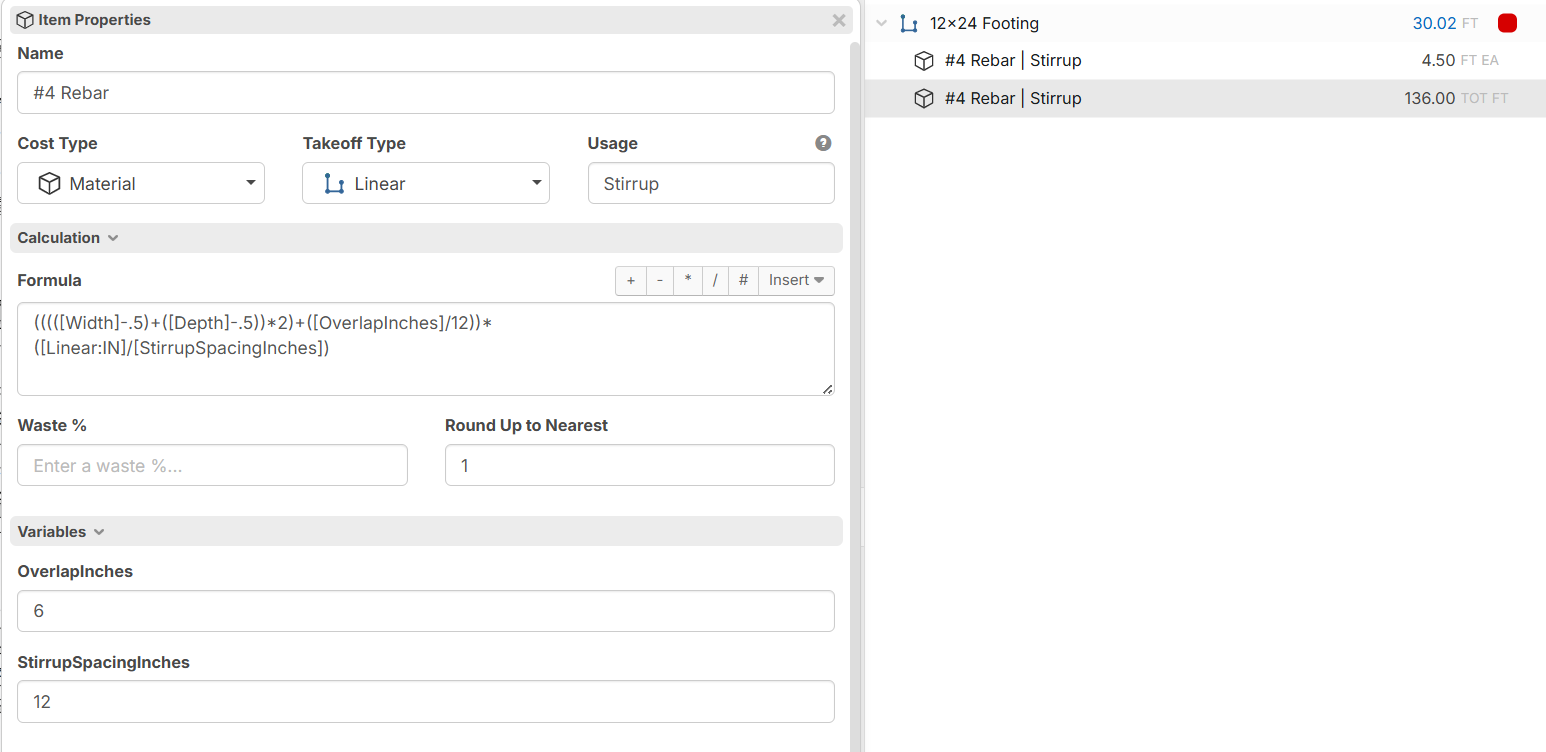Click the minus operator formula button
1546x752 pixels.
coord(660,281)
